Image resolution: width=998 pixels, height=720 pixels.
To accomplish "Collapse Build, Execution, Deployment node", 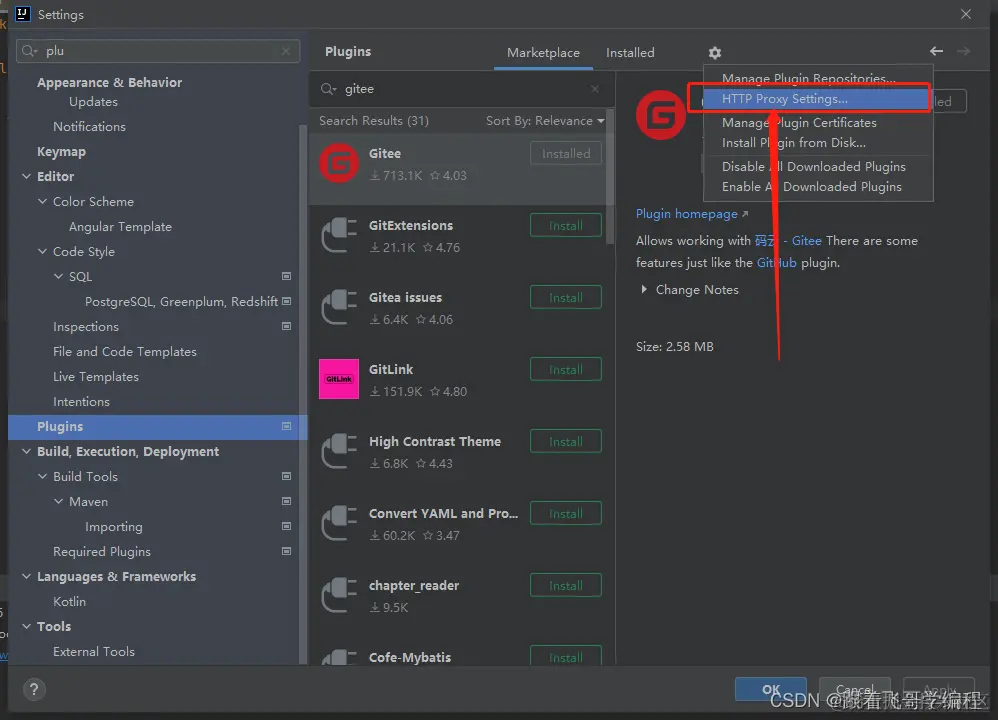I will [26, 451].
